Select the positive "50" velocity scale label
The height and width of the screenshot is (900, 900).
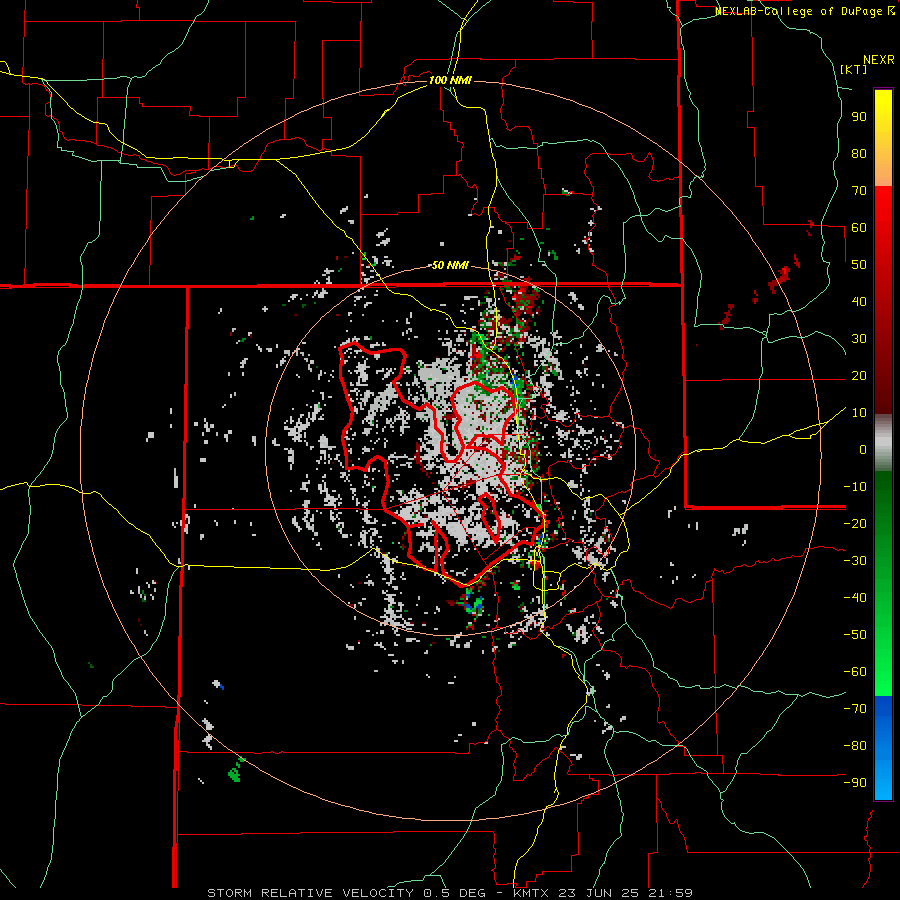coord(859,265)
